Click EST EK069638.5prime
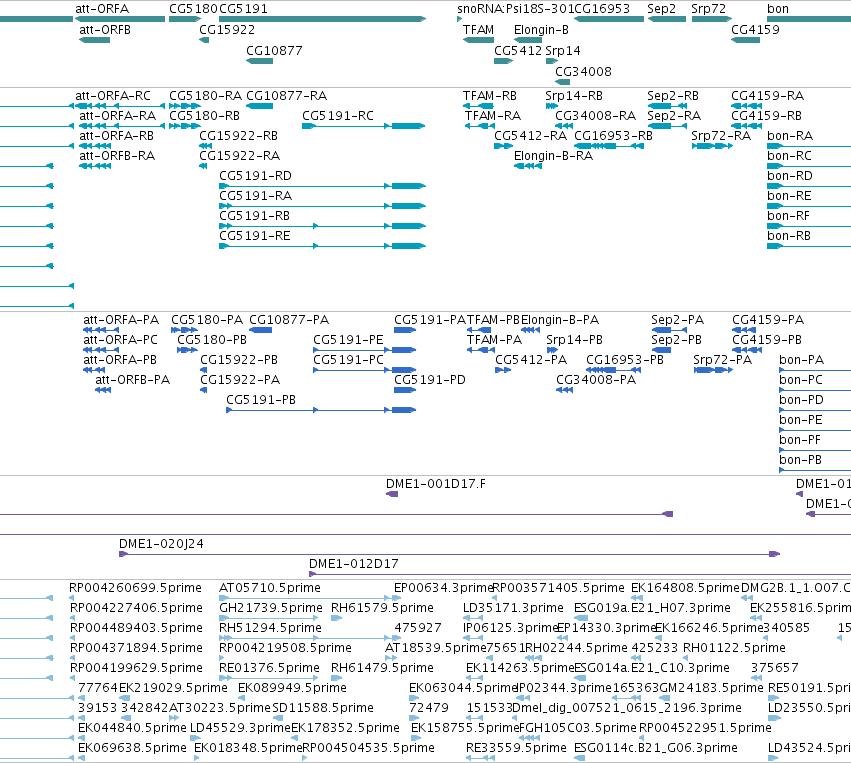 (x=132, y=748)
